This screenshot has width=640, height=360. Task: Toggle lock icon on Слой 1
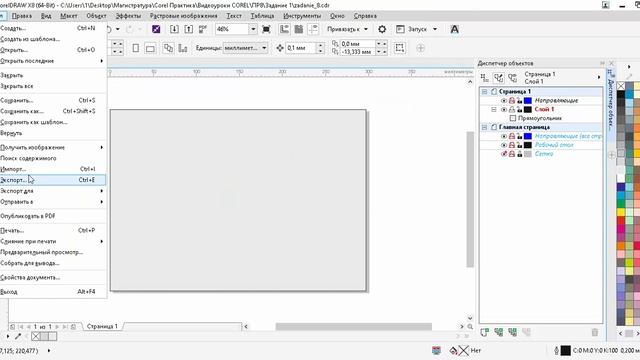tap(520, 109)
